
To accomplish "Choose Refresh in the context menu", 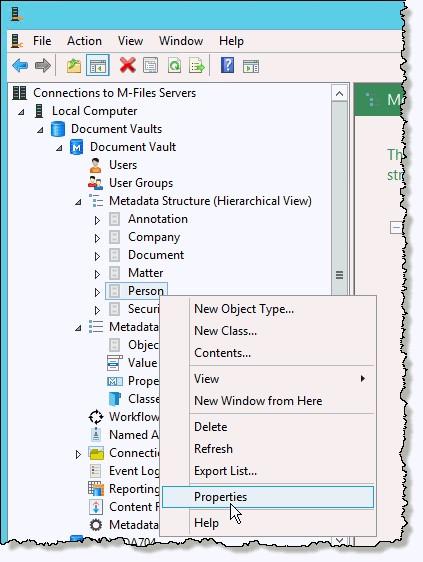I will [x=268, y=449].
